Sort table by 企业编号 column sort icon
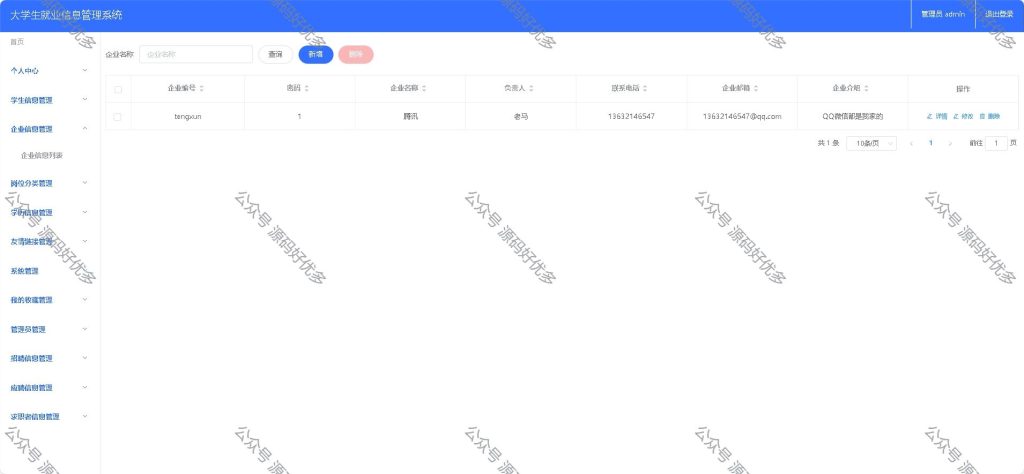The width and height of the screenshot is (1024, 474). coord(202,88)
